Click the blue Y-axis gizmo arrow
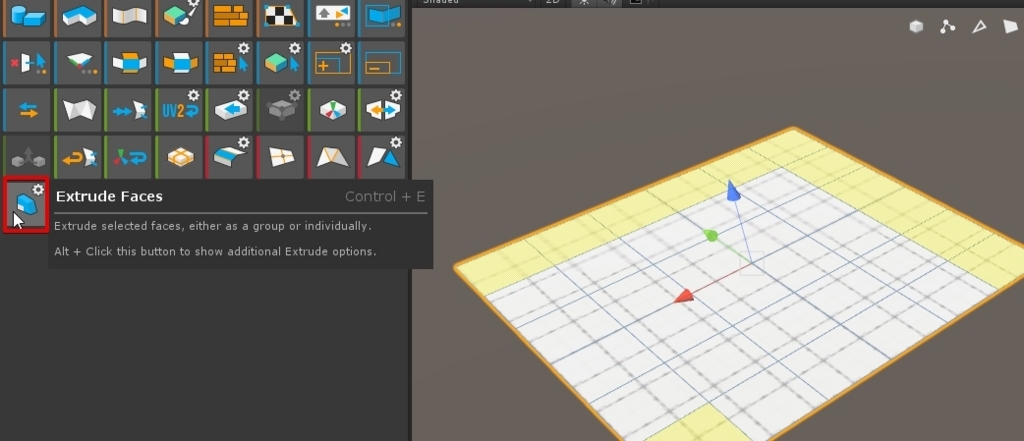Image resolution: width=1024 pixels, height=441 pixels. pyautogui.click(x=733, y=191)
